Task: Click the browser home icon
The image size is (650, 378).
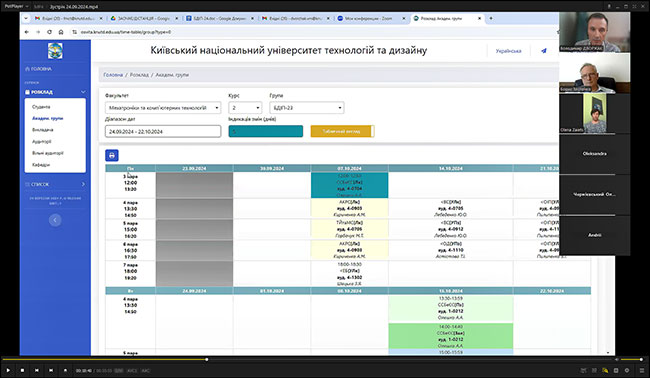Action: 61,32
